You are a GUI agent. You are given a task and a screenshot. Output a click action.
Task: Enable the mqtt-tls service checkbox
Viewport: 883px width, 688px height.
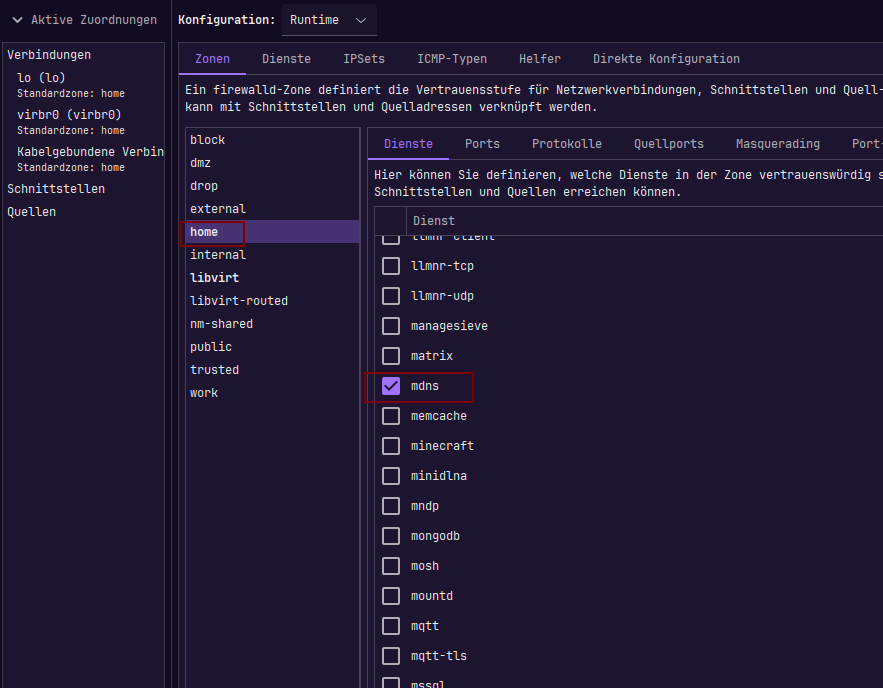coord(391,656)
